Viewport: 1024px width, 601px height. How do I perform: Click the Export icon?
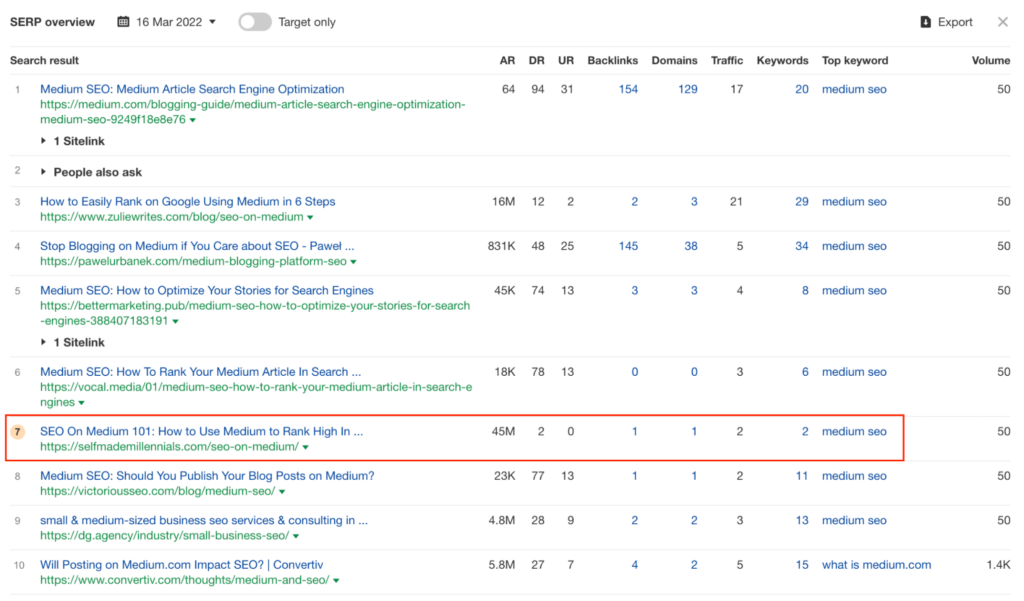925,21
